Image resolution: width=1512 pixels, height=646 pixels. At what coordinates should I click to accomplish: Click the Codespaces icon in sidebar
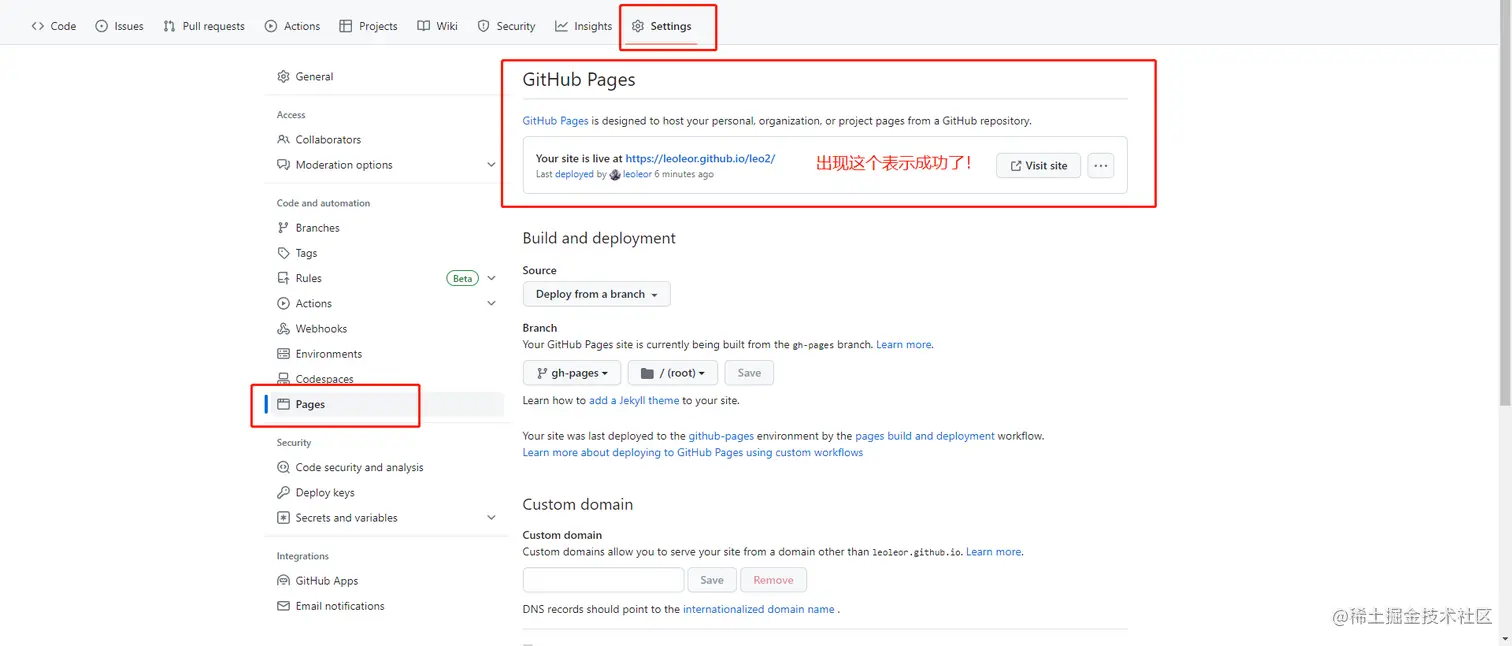283,379
